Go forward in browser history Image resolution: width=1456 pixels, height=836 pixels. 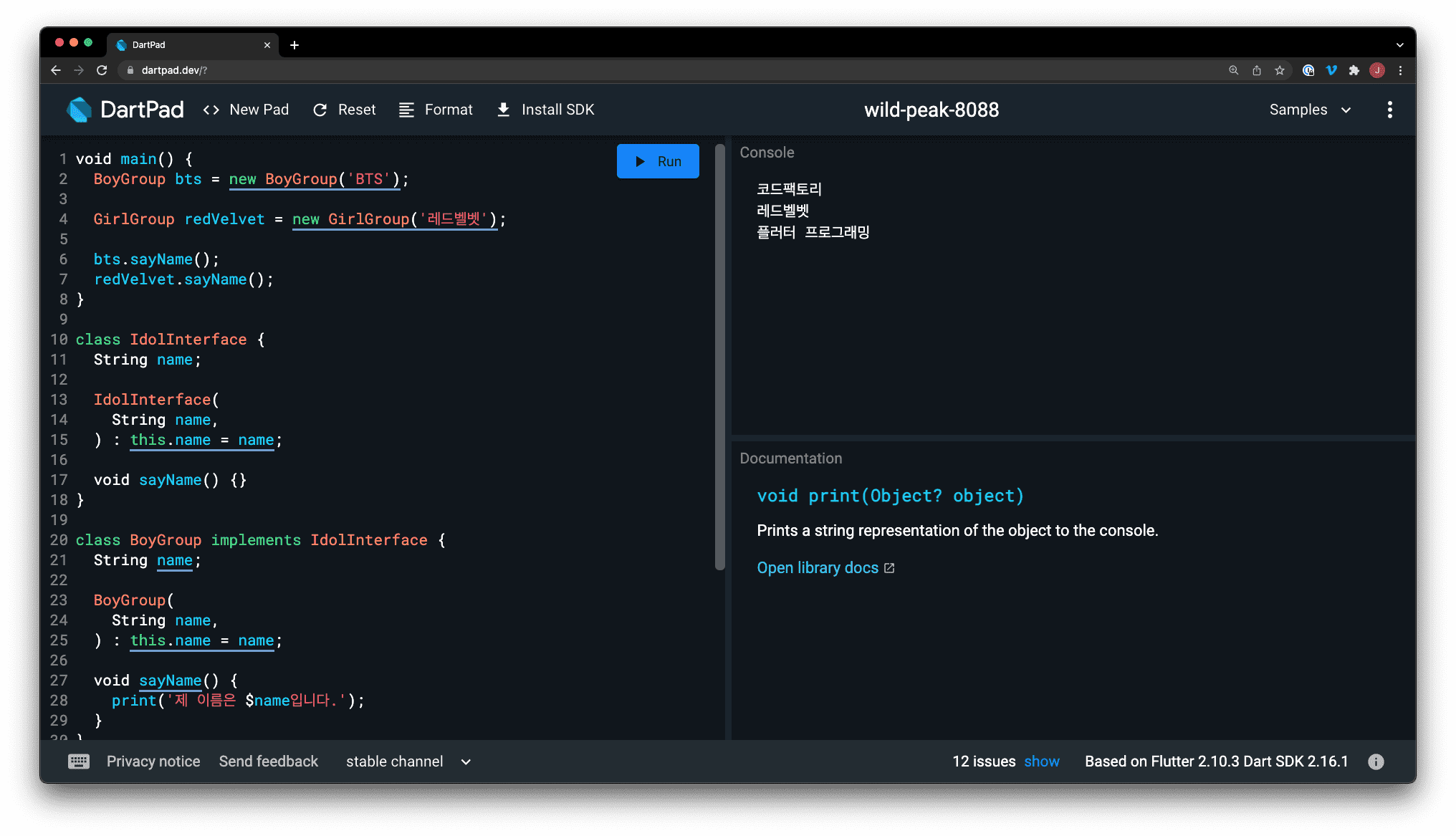79,70
